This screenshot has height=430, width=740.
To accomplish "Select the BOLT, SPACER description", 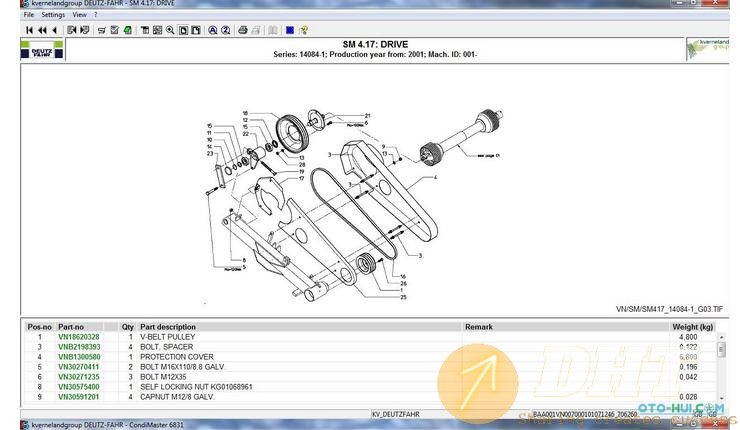I will click(167, 347).
